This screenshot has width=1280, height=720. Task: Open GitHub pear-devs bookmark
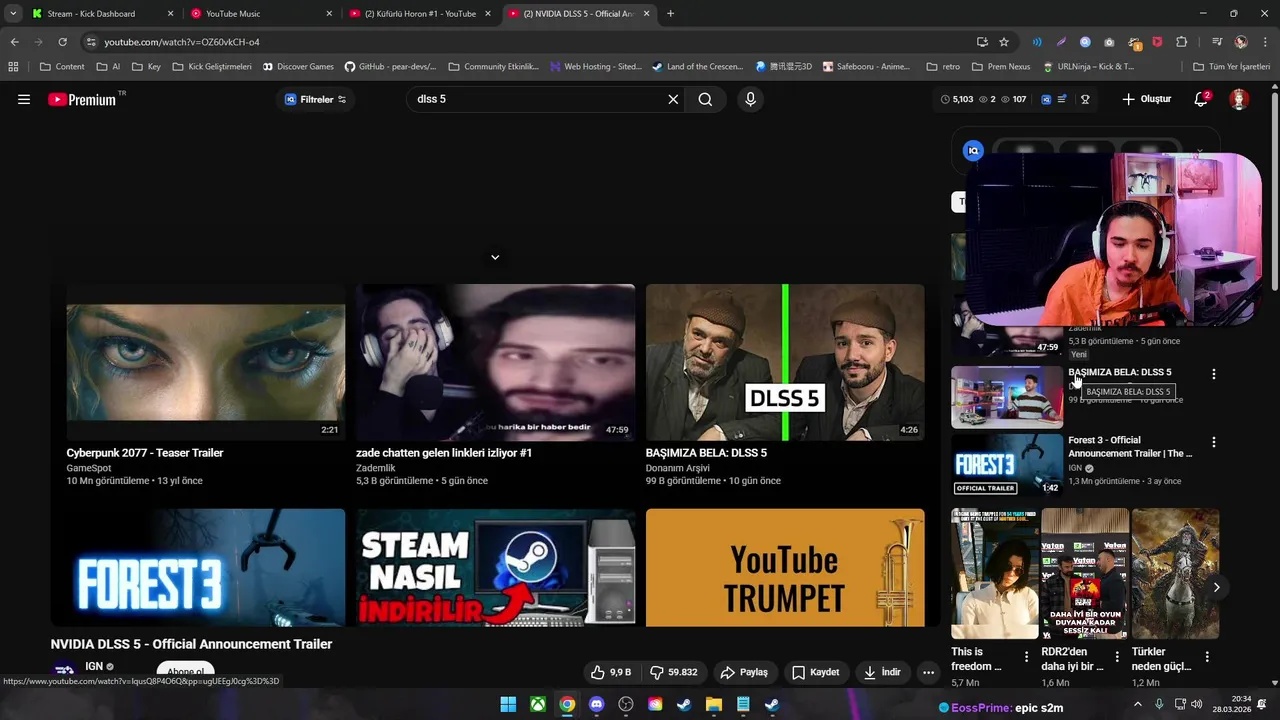(390, 67)
